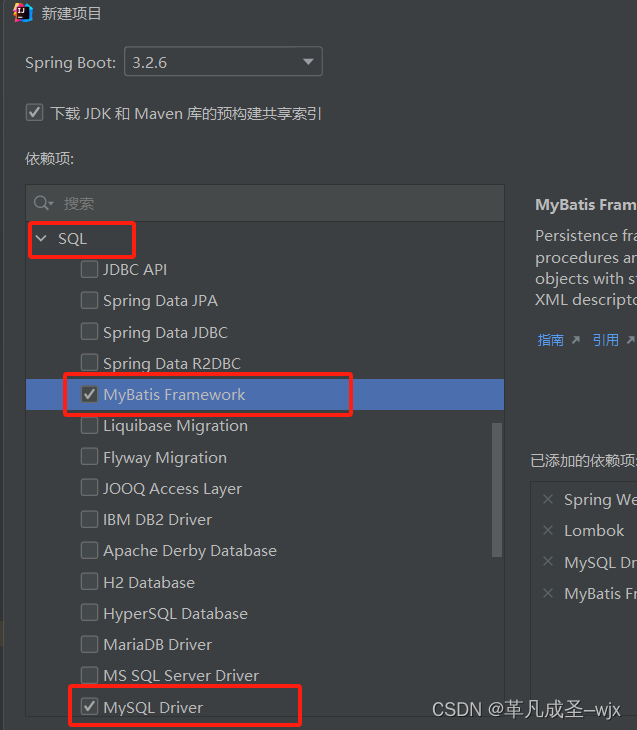Viewport: 637px width, 730px height.
Task: Open the Spring Boot version dropdown
Action: 223,61
